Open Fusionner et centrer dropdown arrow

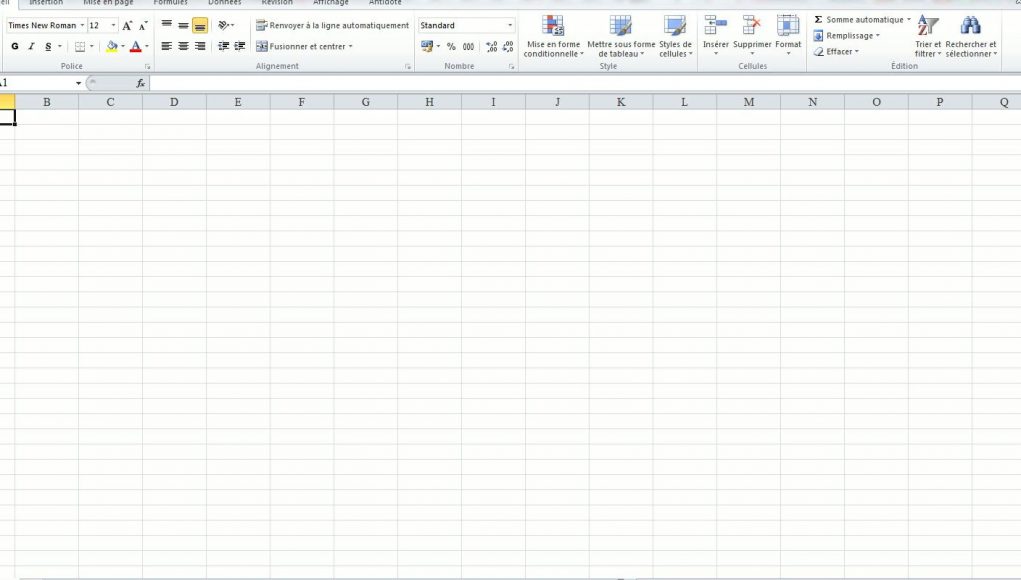tap(350, 46)
